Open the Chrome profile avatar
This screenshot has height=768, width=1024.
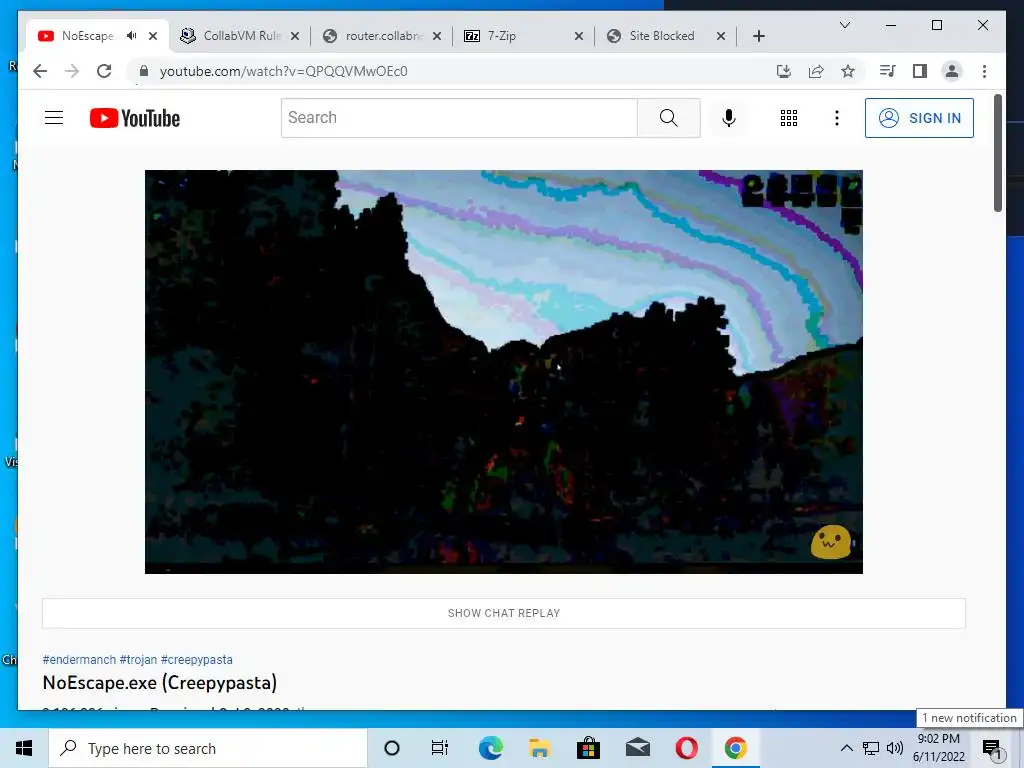coord(952,71)
